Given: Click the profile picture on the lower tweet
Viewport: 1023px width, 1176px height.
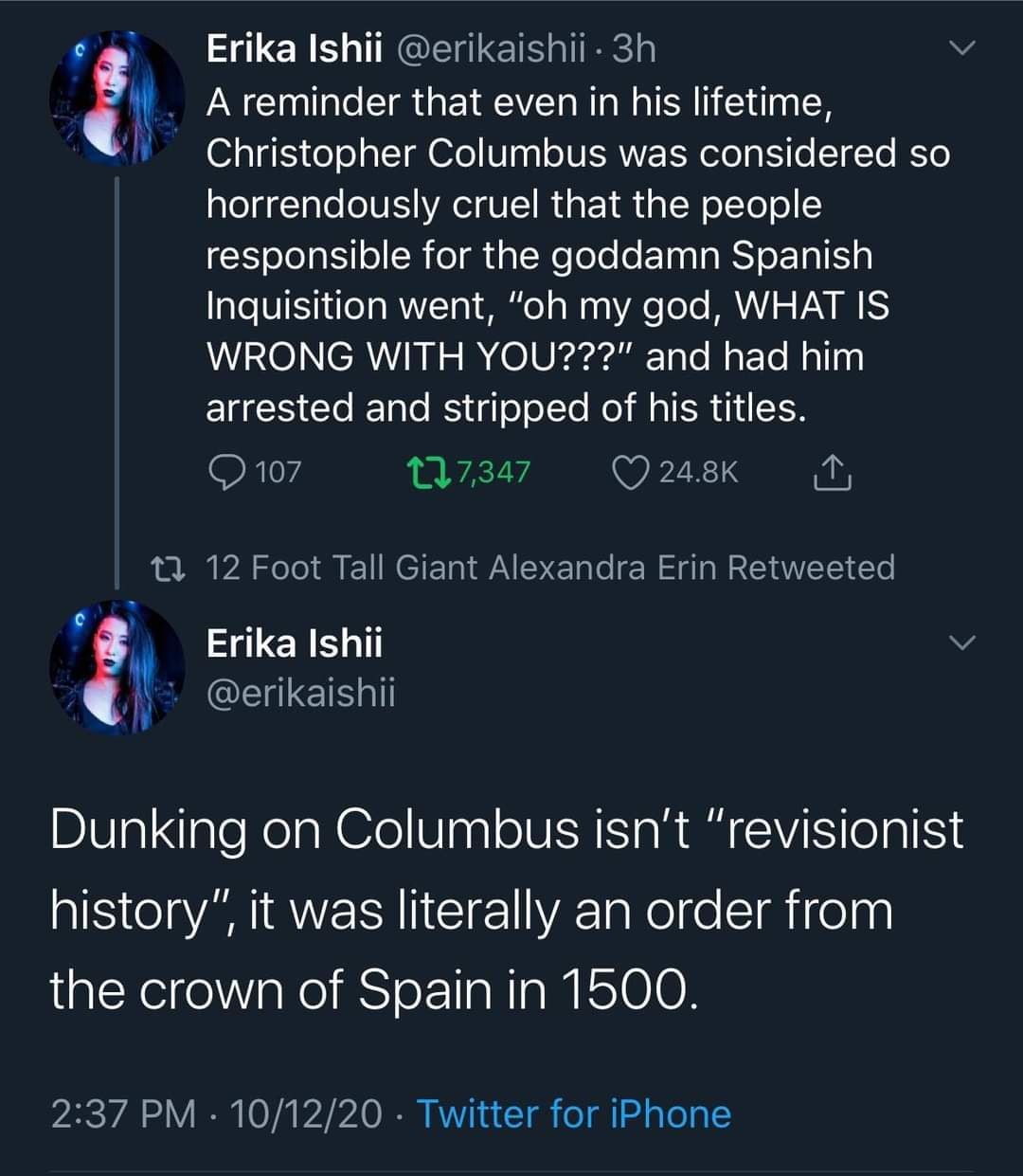Looking at the screenshot, I should coord(117,667).
